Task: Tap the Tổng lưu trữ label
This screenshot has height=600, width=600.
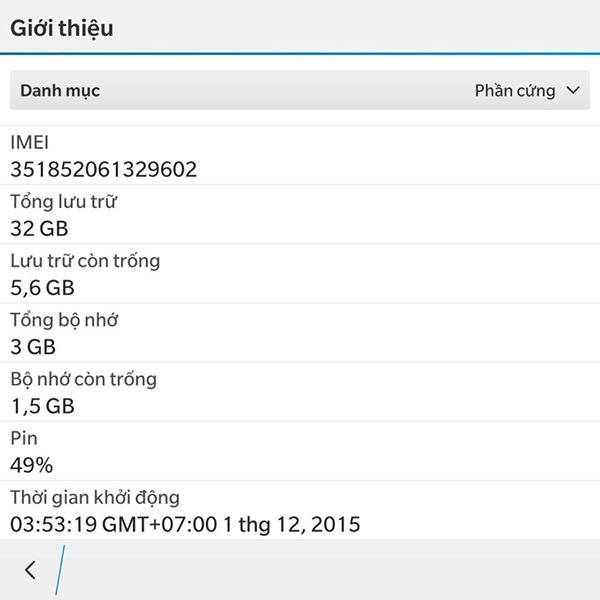Action: [64, 201]
